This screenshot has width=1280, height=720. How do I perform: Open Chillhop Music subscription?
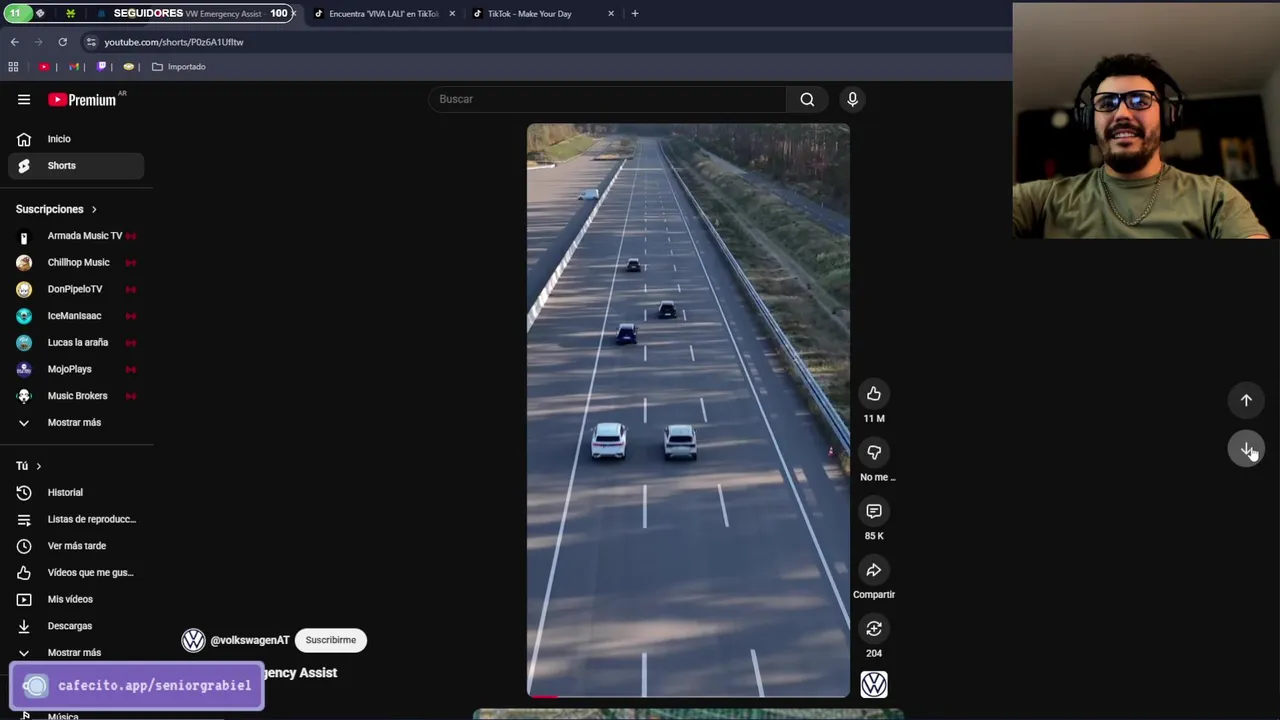pyautogui.click(x=76, y=263)
